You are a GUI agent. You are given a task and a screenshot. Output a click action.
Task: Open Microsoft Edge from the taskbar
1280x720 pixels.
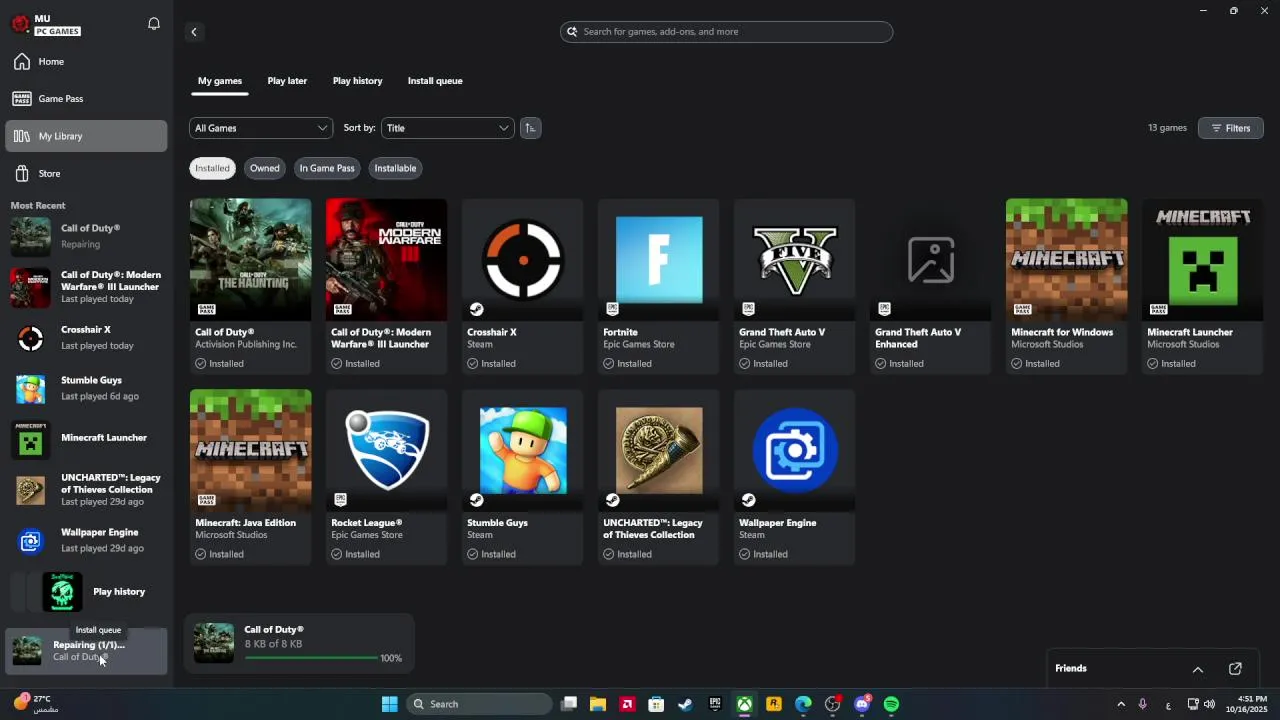[x=803, y=704]
